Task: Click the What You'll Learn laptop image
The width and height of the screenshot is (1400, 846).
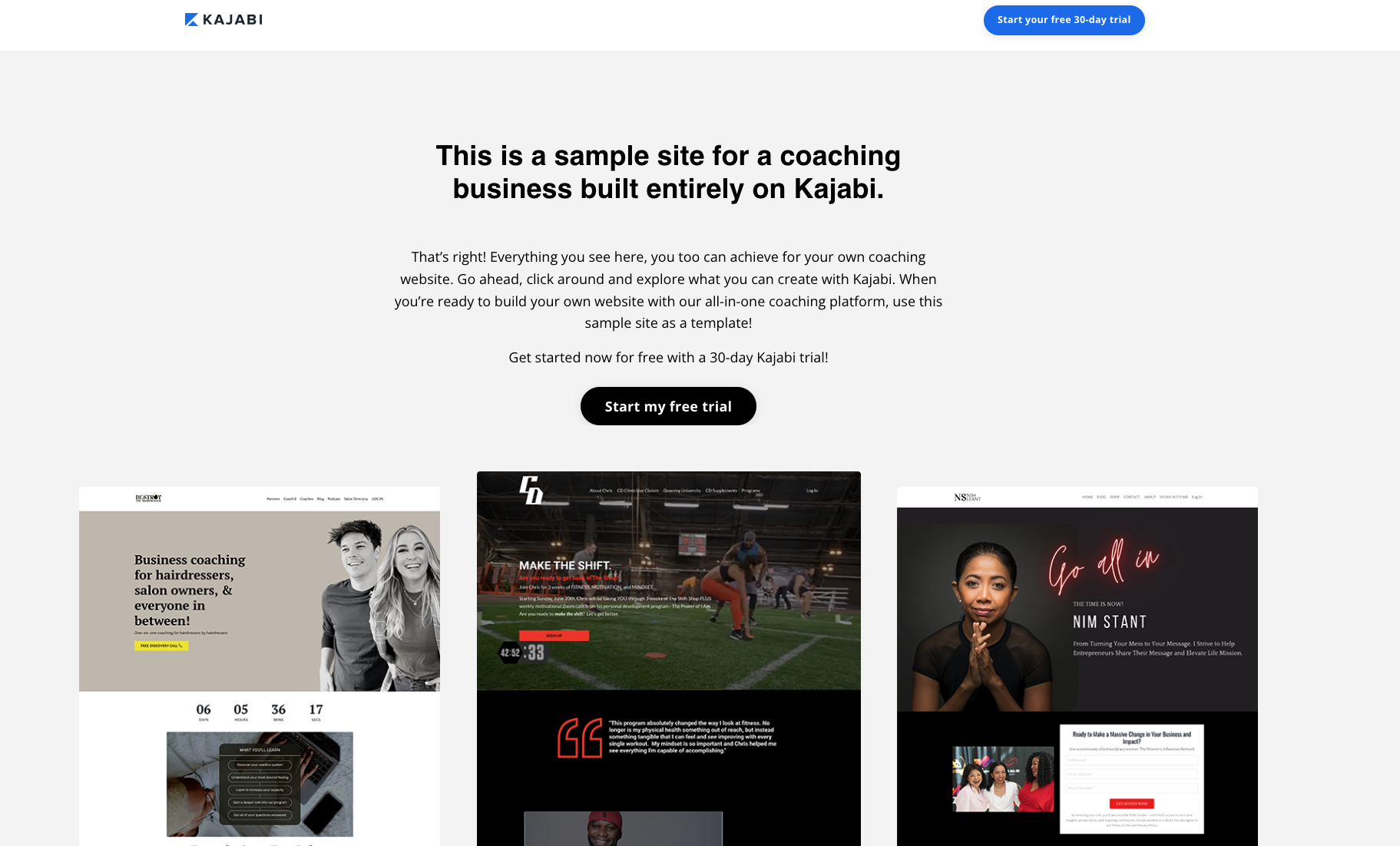Action: point(260,784)
